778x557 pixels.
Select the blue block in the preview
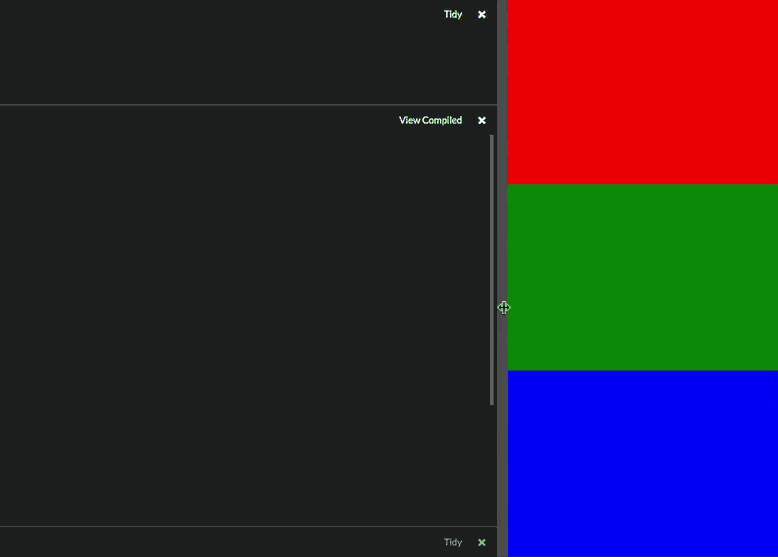point(642,463)
